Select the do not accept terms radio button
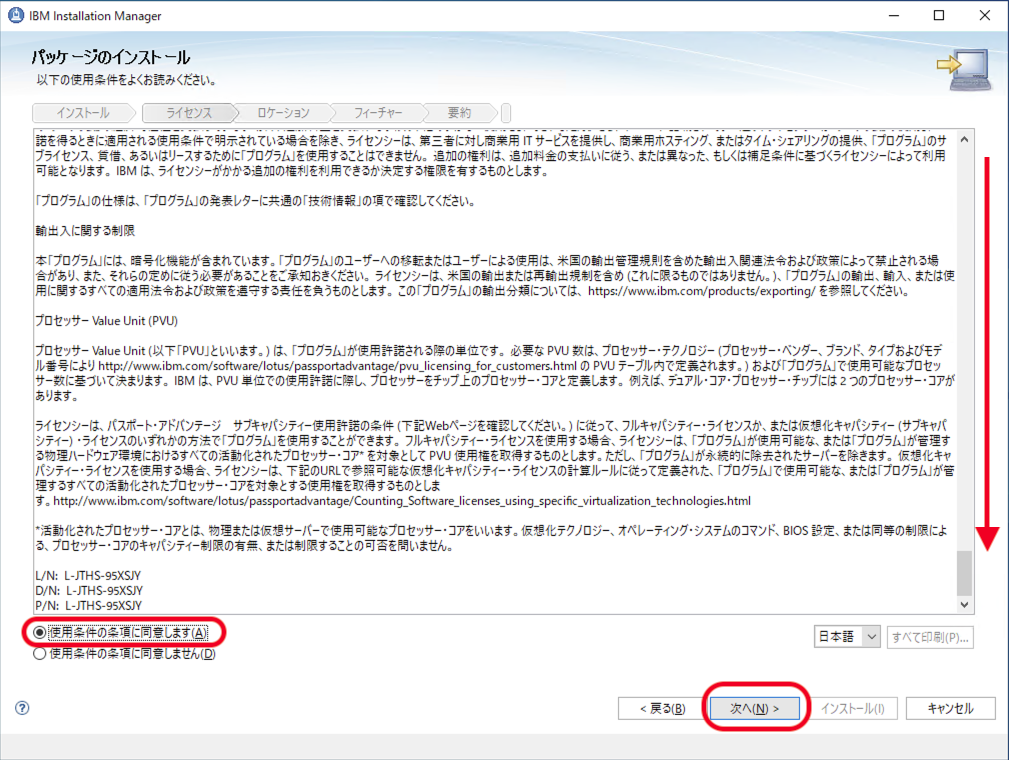This screenshot has height=760, width=1009. [40, 654]
